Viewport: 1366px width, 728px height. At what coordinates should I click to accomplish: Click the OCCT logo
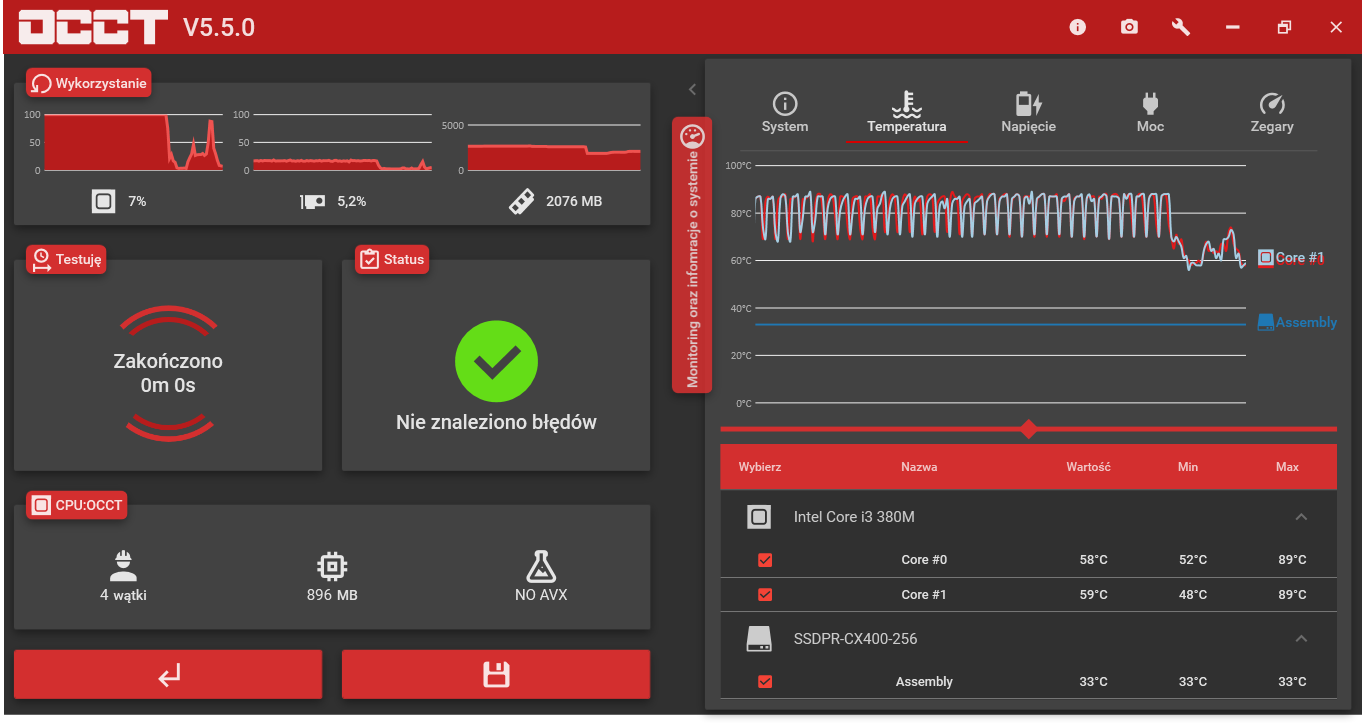(x=93, y=27)
